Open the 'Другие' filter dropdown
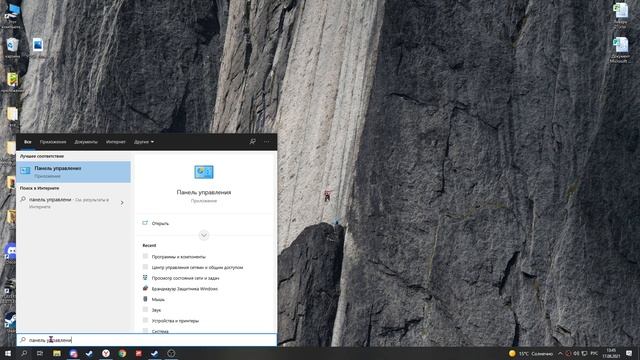 click(x=144, y=142)
